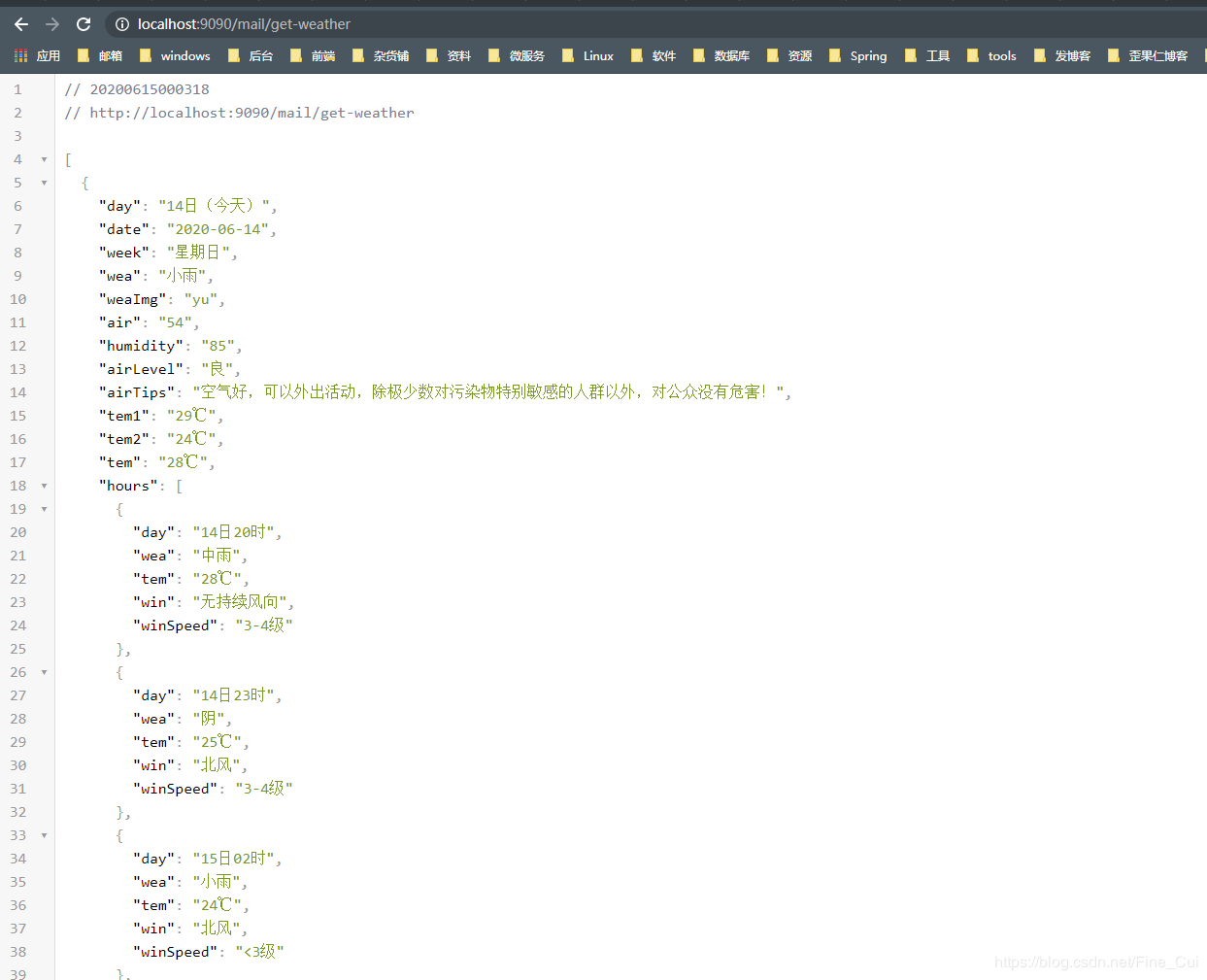Select the "15日02时" day value
This screenshot has width=1207, height=980.
coord(234,859)
